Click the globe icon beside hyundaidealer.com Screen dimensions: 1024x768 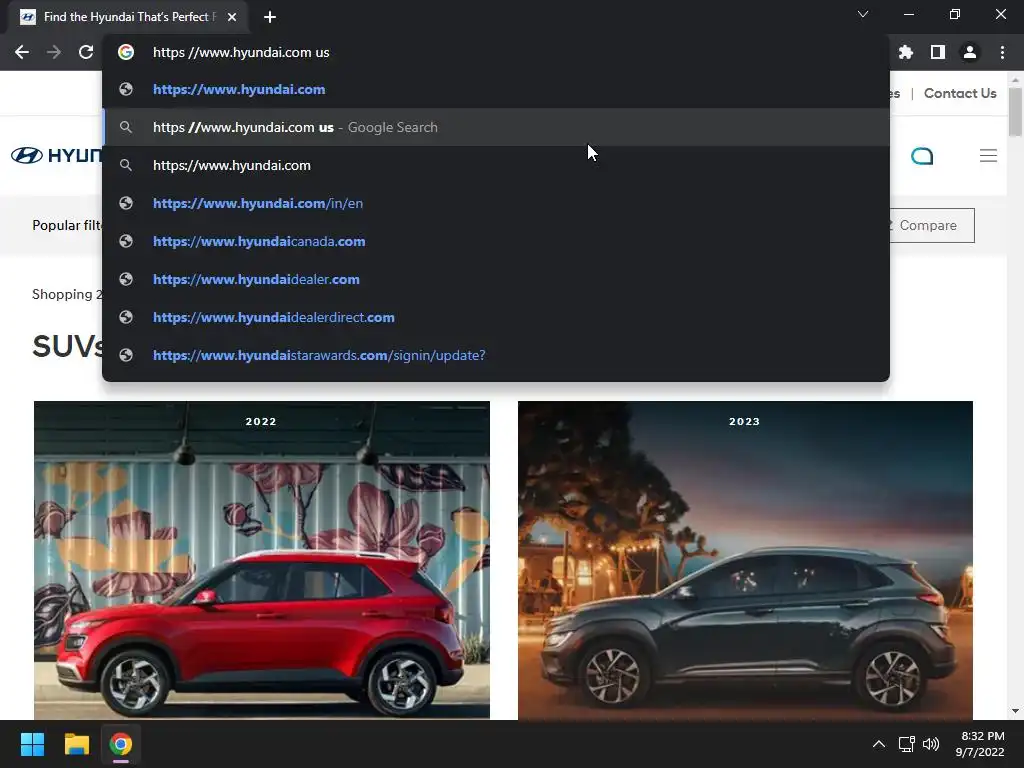pos(126,279)
